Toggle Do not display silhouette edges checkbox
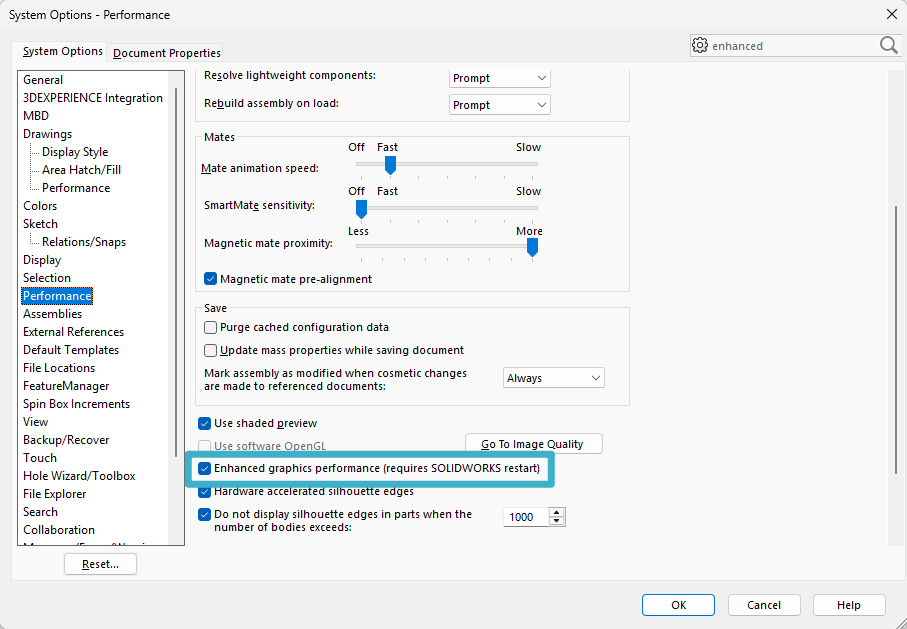This screenshot has width=907, height=629. click(204, 514)
